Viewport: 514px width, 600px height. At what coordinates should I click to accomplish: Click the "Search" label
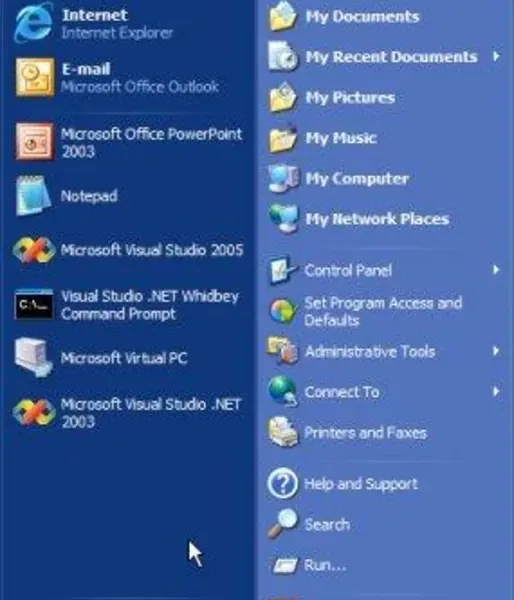(x=327, y=524)
